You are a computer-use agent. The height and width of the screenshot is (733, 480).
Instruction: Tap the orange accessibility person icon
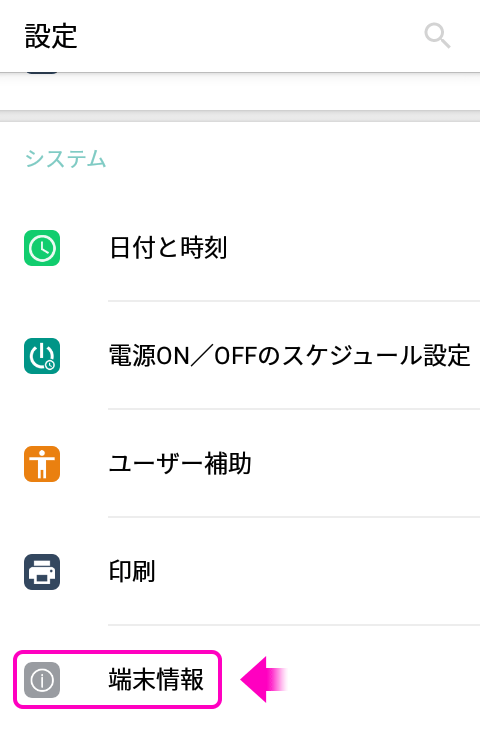(42, 464)
